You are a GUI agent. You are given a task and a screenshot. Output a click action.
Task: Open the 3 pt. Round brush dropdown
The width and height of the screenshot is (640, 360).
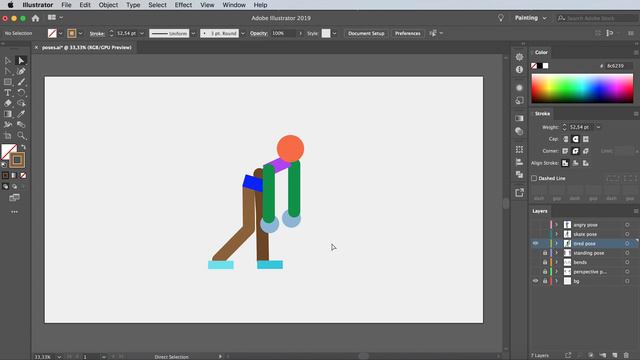click(x=242, y=33)
